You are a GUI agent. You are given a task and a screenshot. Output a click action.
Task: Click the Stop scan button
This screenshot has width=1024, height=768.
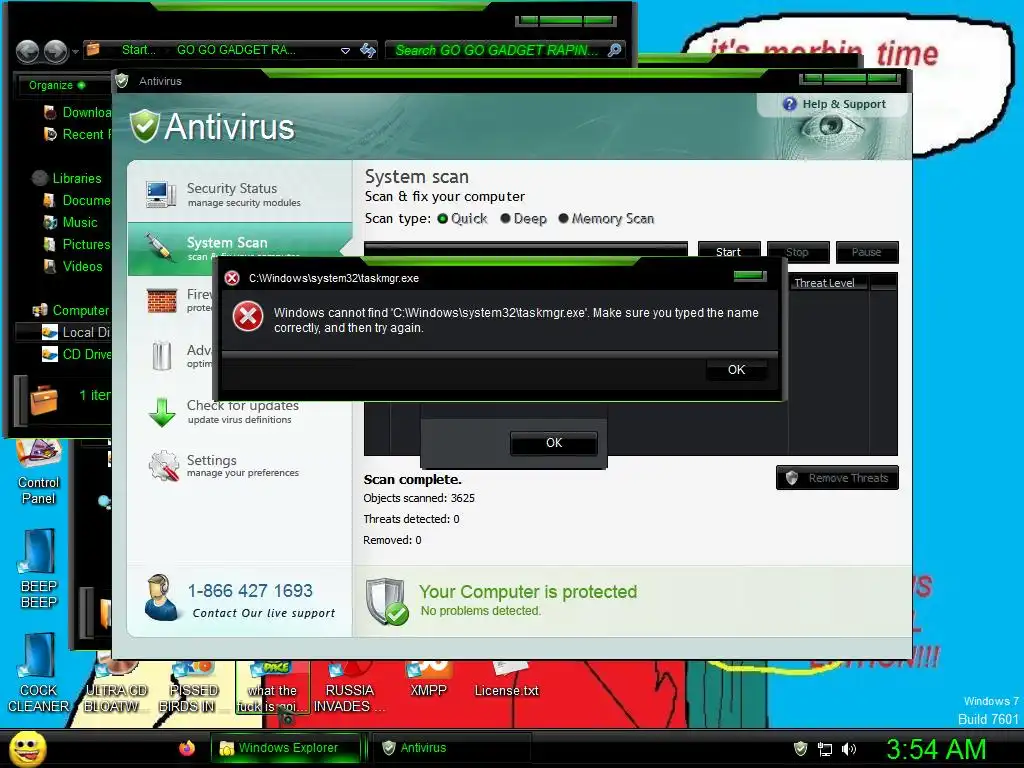point(797,251)
